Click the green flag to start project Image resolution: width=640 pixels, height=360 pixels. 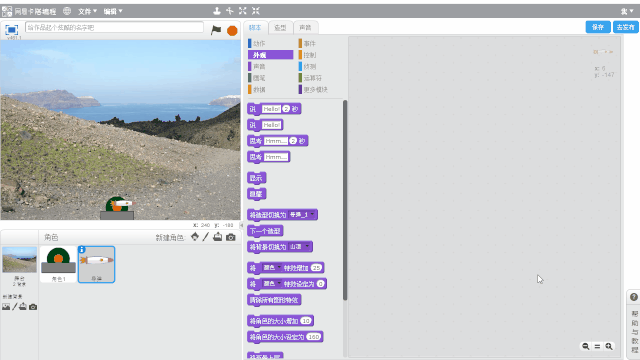(216, 30)
